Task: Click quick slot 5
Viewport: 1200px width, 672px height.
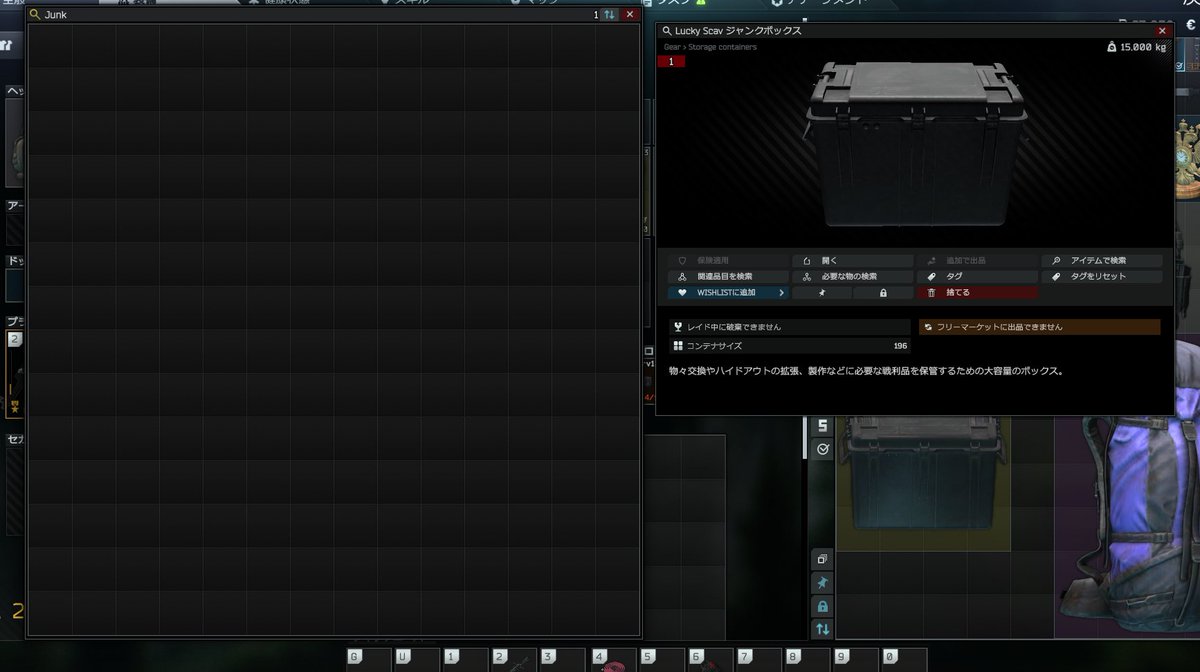Action: point(661,660)
